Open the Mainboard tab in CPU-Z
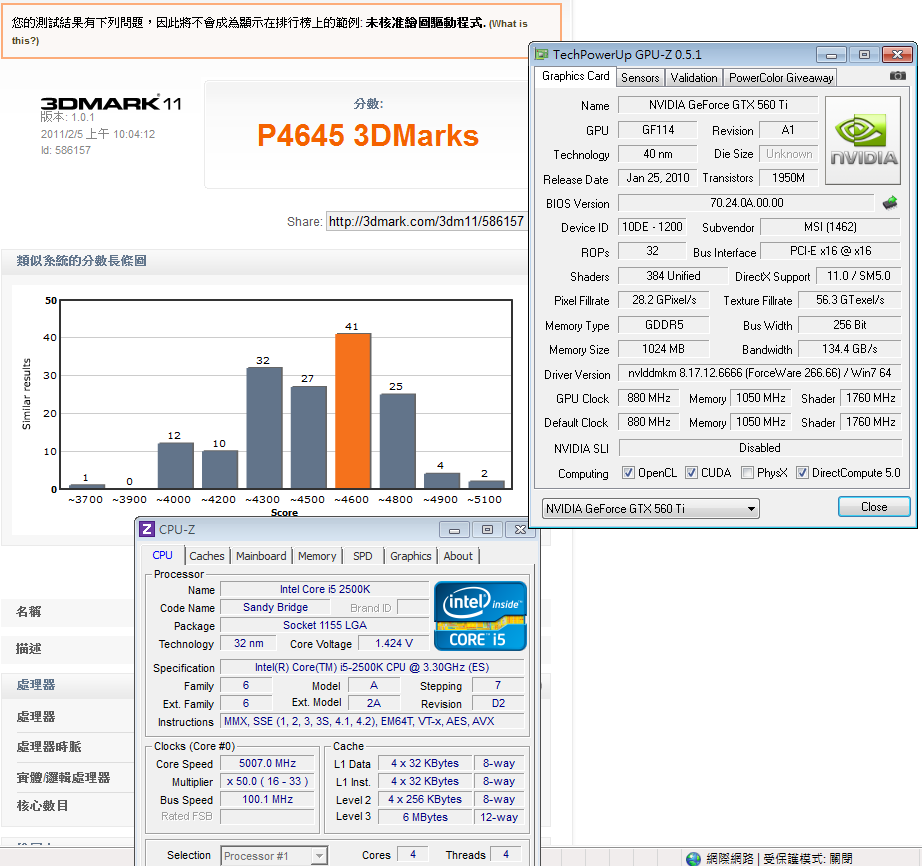922x866 pixels. tap(261, 556)
